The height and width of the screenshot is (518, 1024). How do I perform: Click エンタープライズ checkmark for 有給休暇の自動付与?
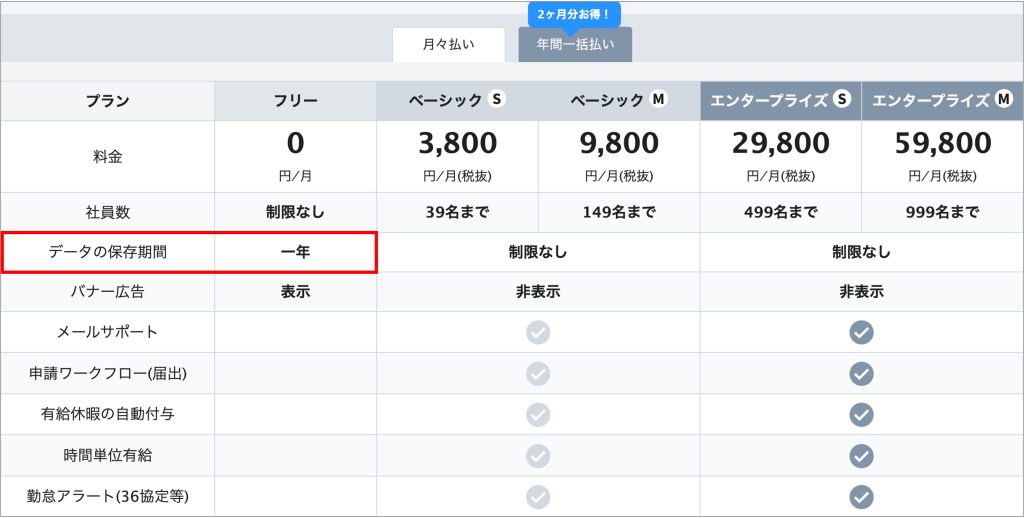(861, 414)
